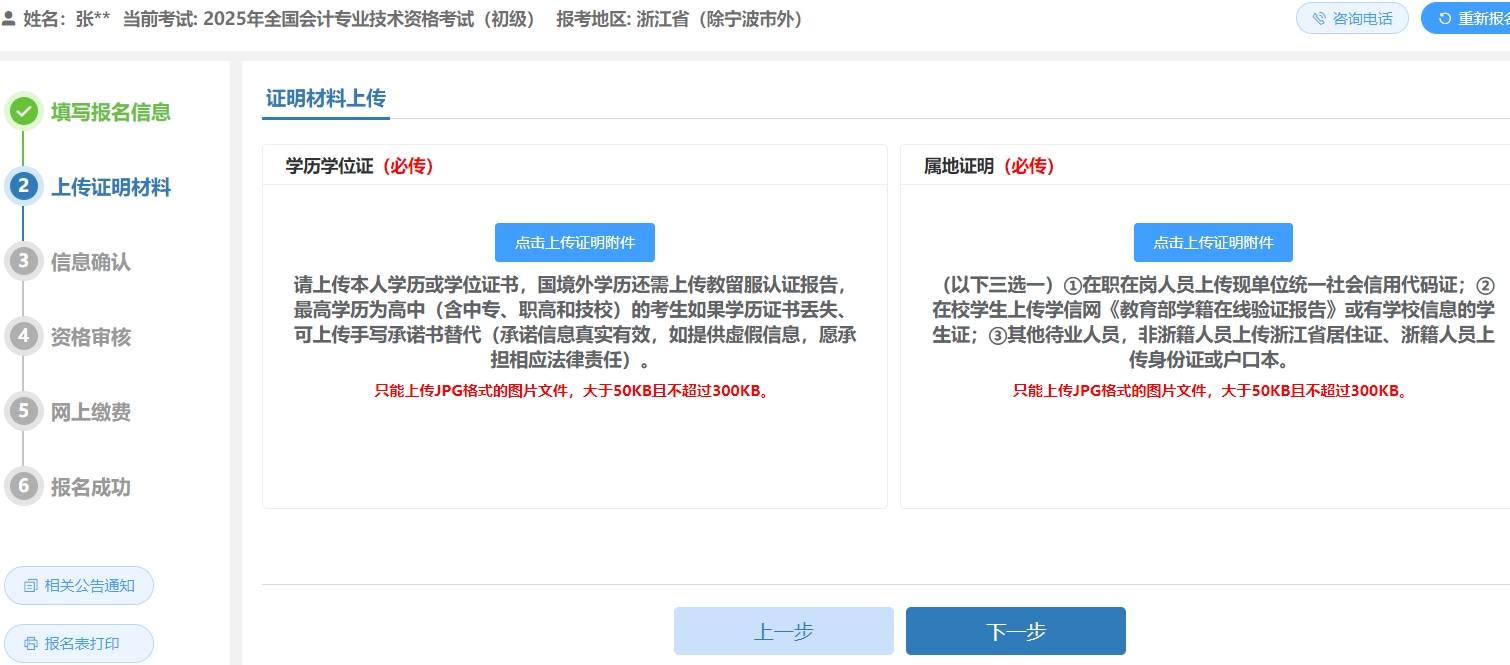Click the step 2 circle icon
1510x665 pixels.
[24, 187]
